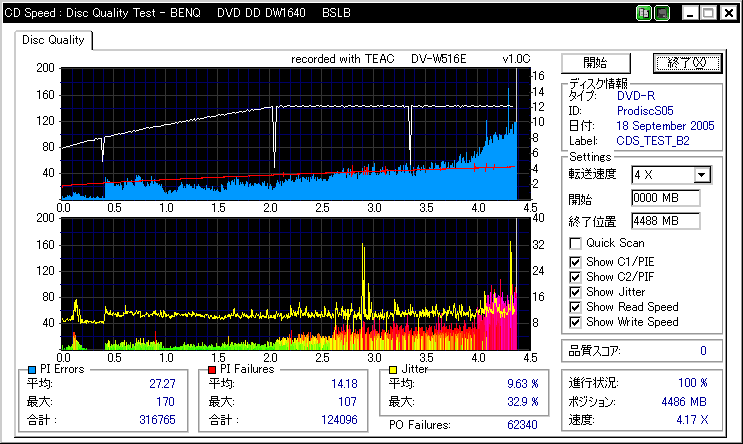Click speed value 4.17 X

coord(692,420)
